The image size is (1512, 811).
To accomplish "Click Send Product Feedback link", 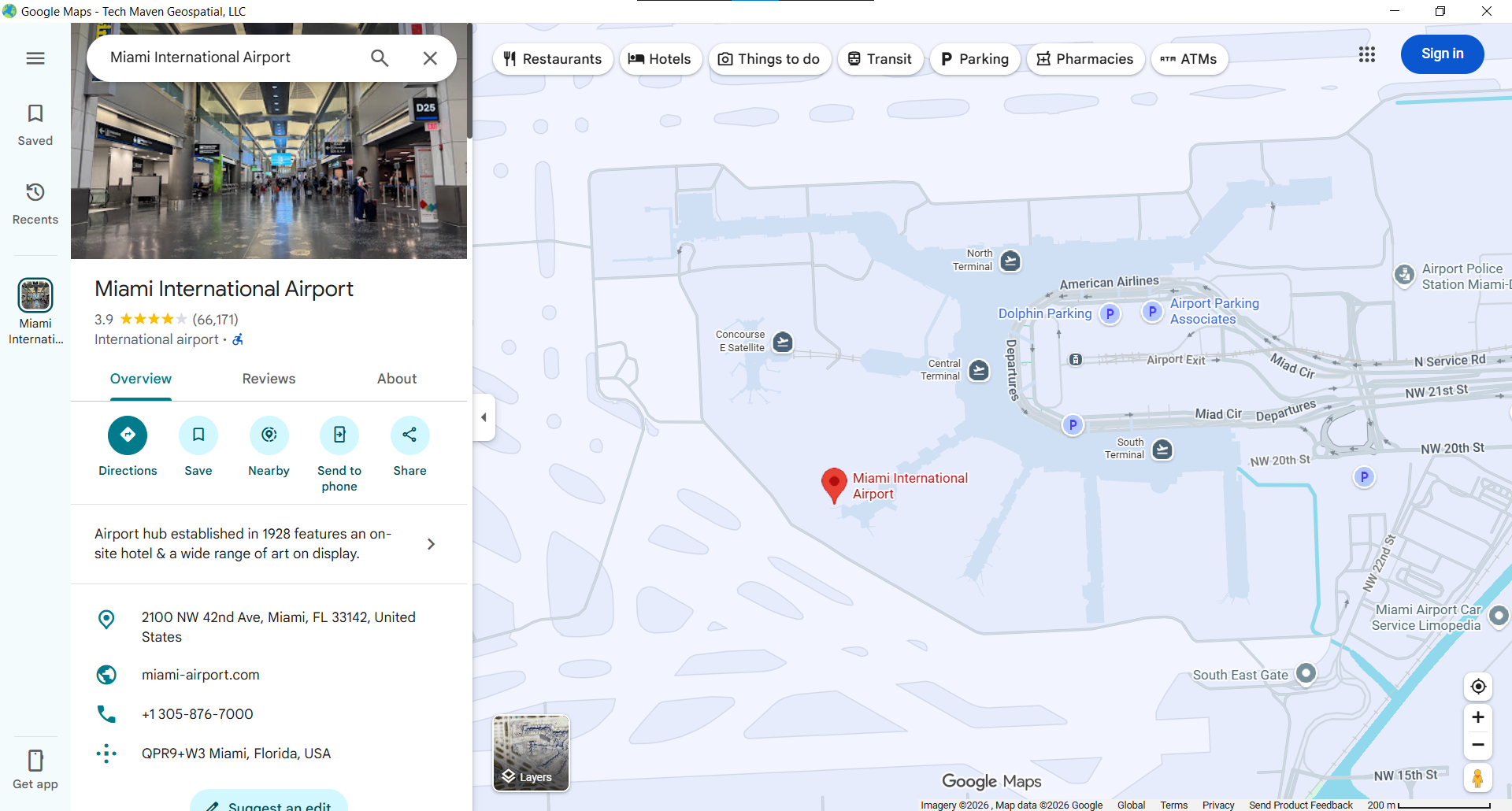I will [1300, 805].
